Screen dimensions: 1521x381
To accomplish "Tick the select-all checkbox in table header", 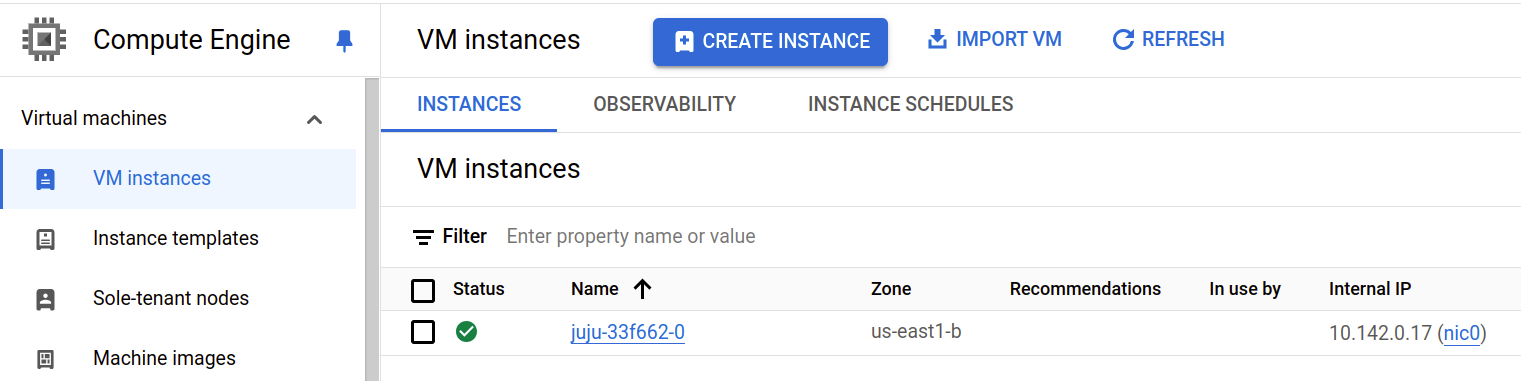I will click(423, 290).
